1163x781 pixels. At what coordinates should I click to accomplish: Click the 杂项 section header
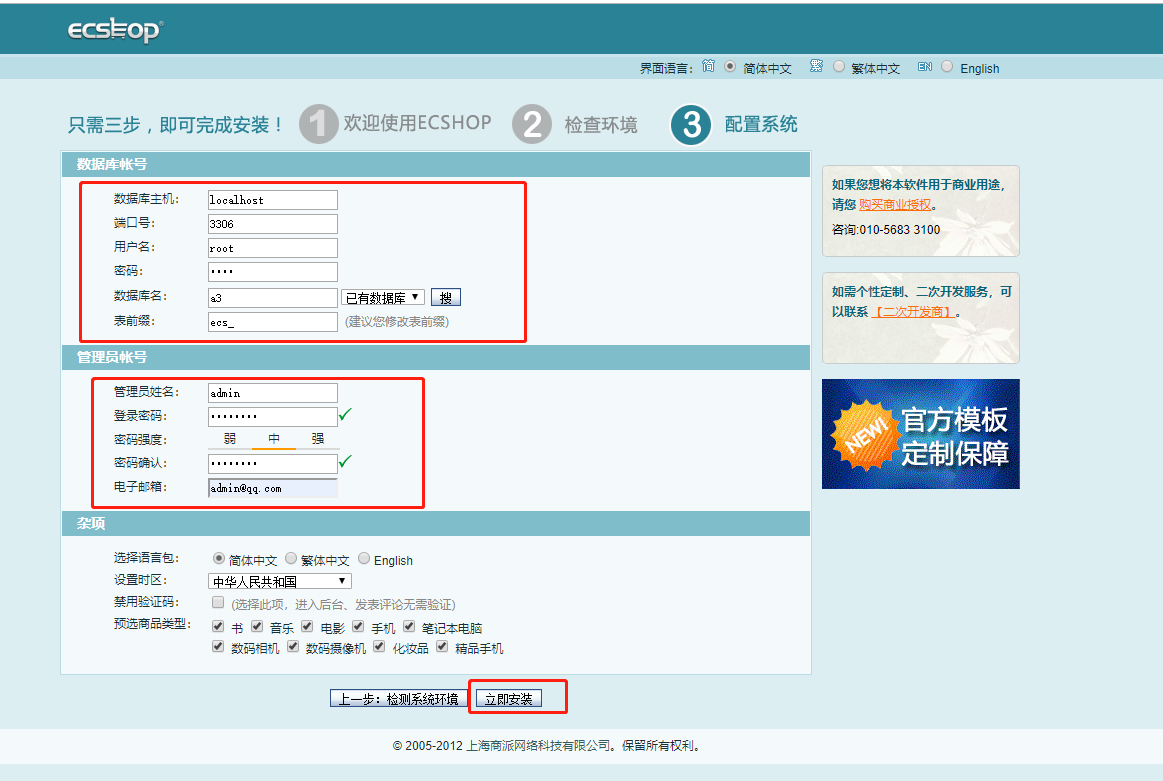435,524
